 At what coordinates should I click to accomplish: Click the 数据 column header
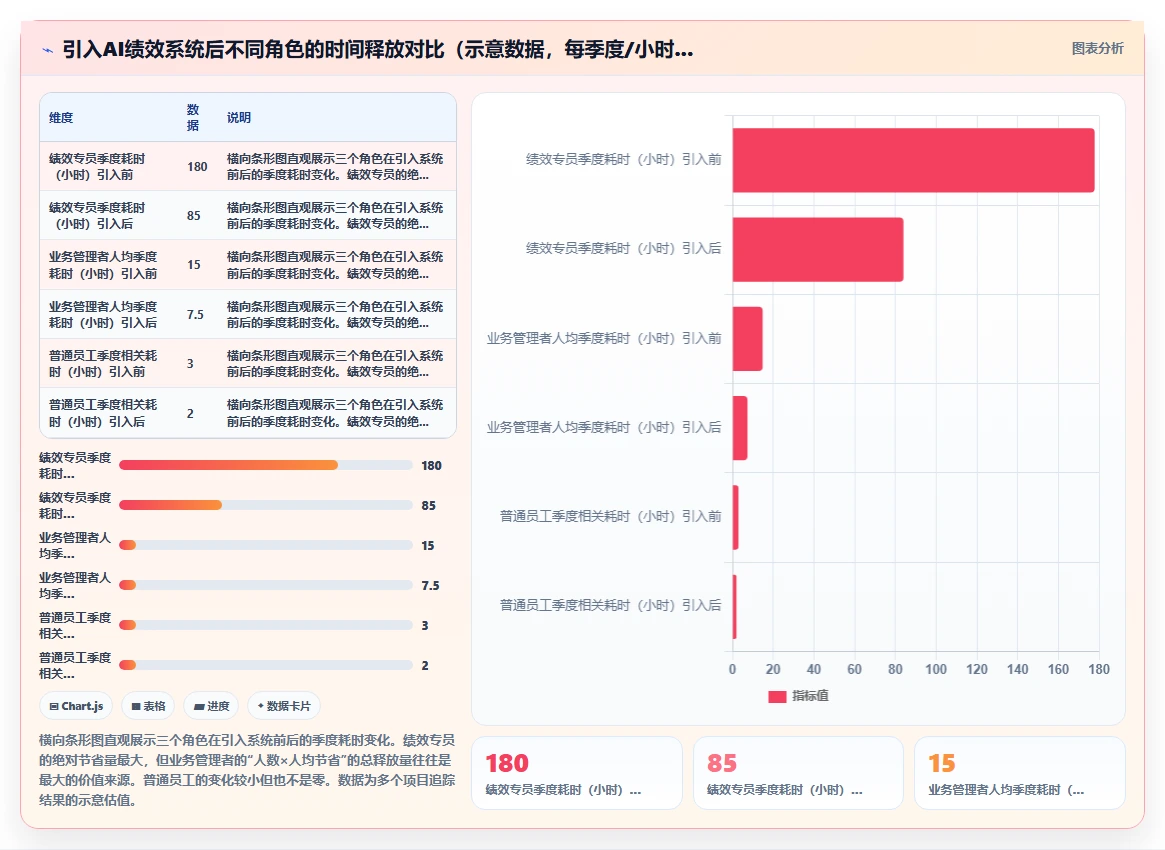[x=192, y=117]
